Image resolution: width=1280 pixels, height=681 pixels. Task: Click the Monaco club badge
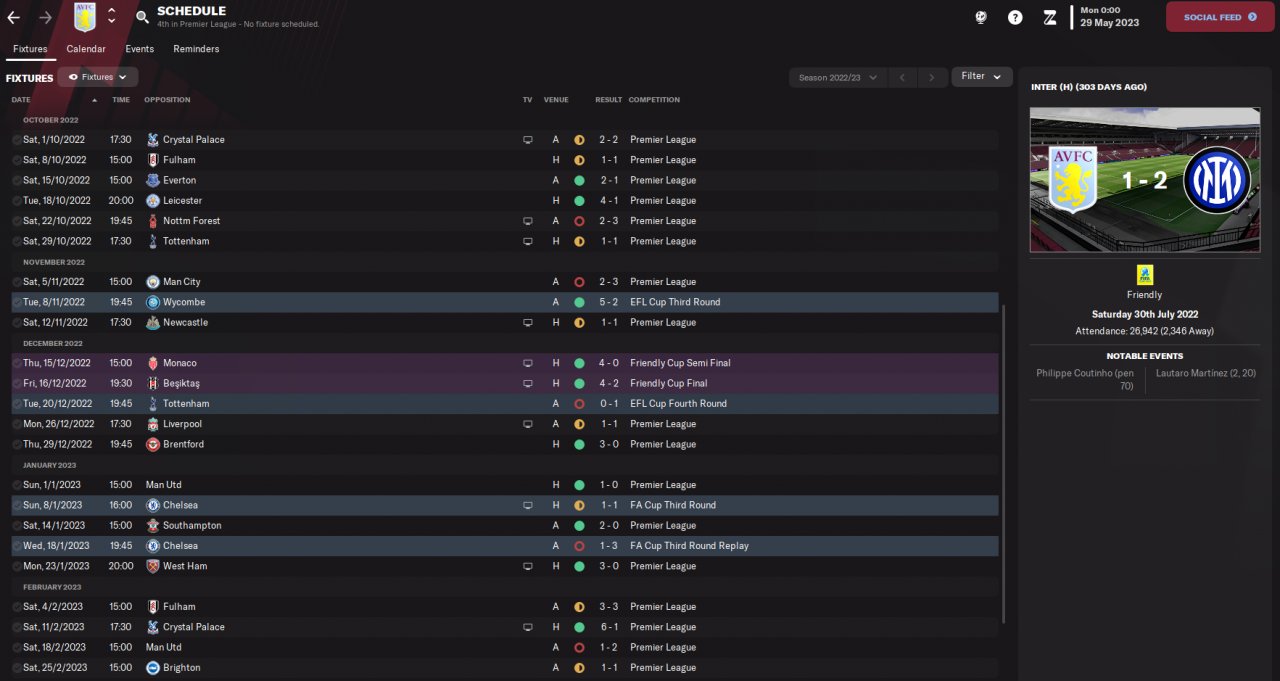pos(153,363)
